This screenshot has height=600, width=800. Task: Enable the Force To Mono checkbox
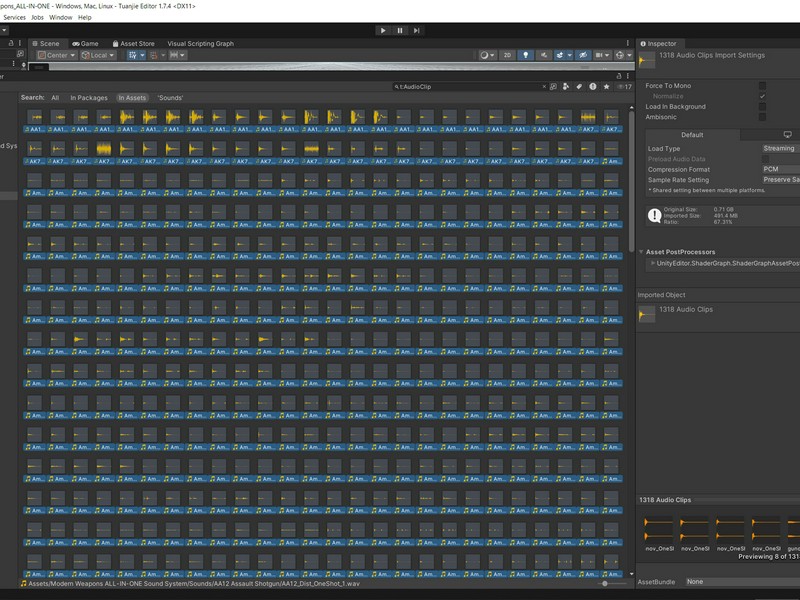click(x=762, y=86)
